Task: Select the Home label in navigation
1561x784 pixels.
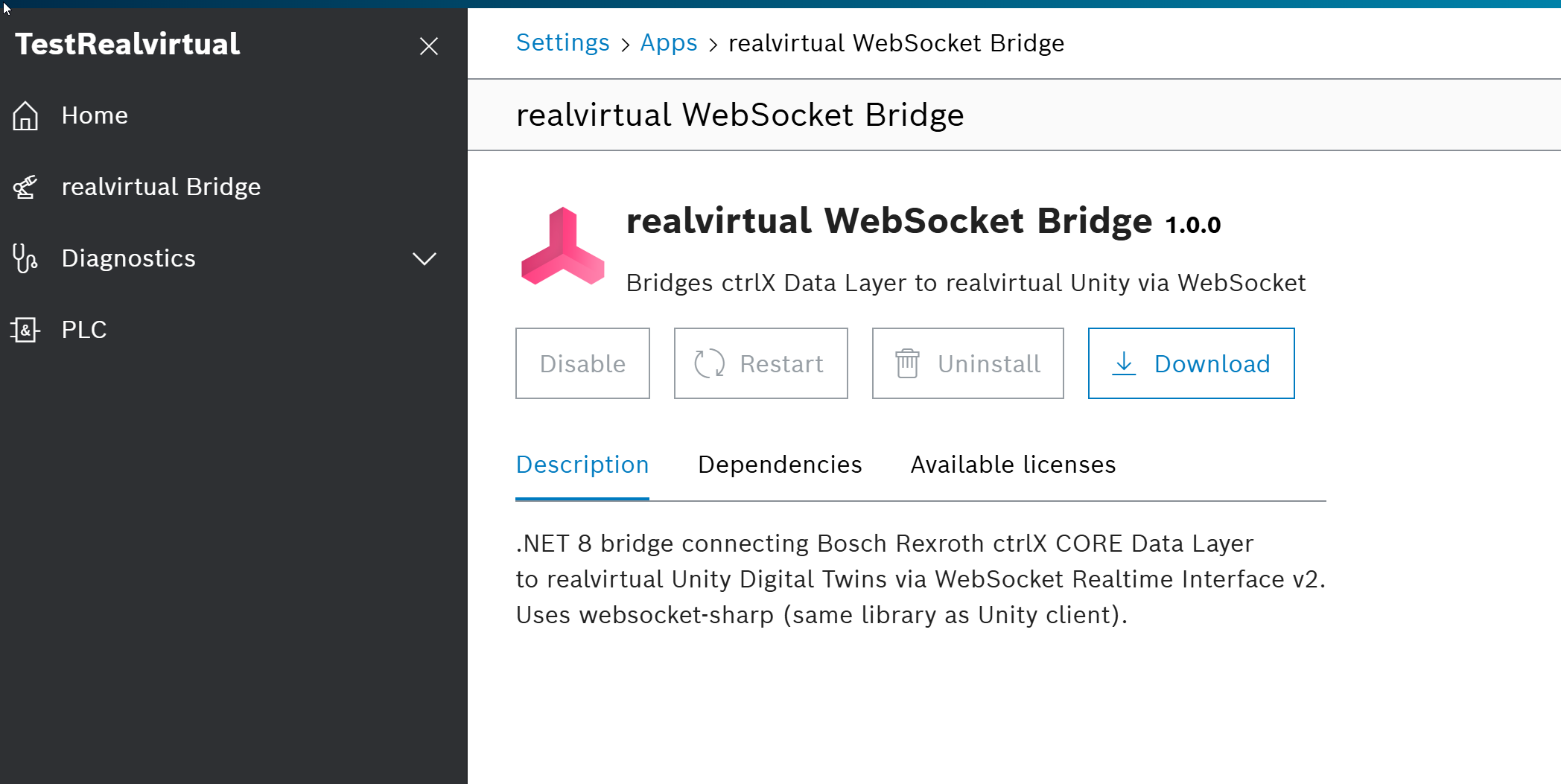Action: [95, 115]
